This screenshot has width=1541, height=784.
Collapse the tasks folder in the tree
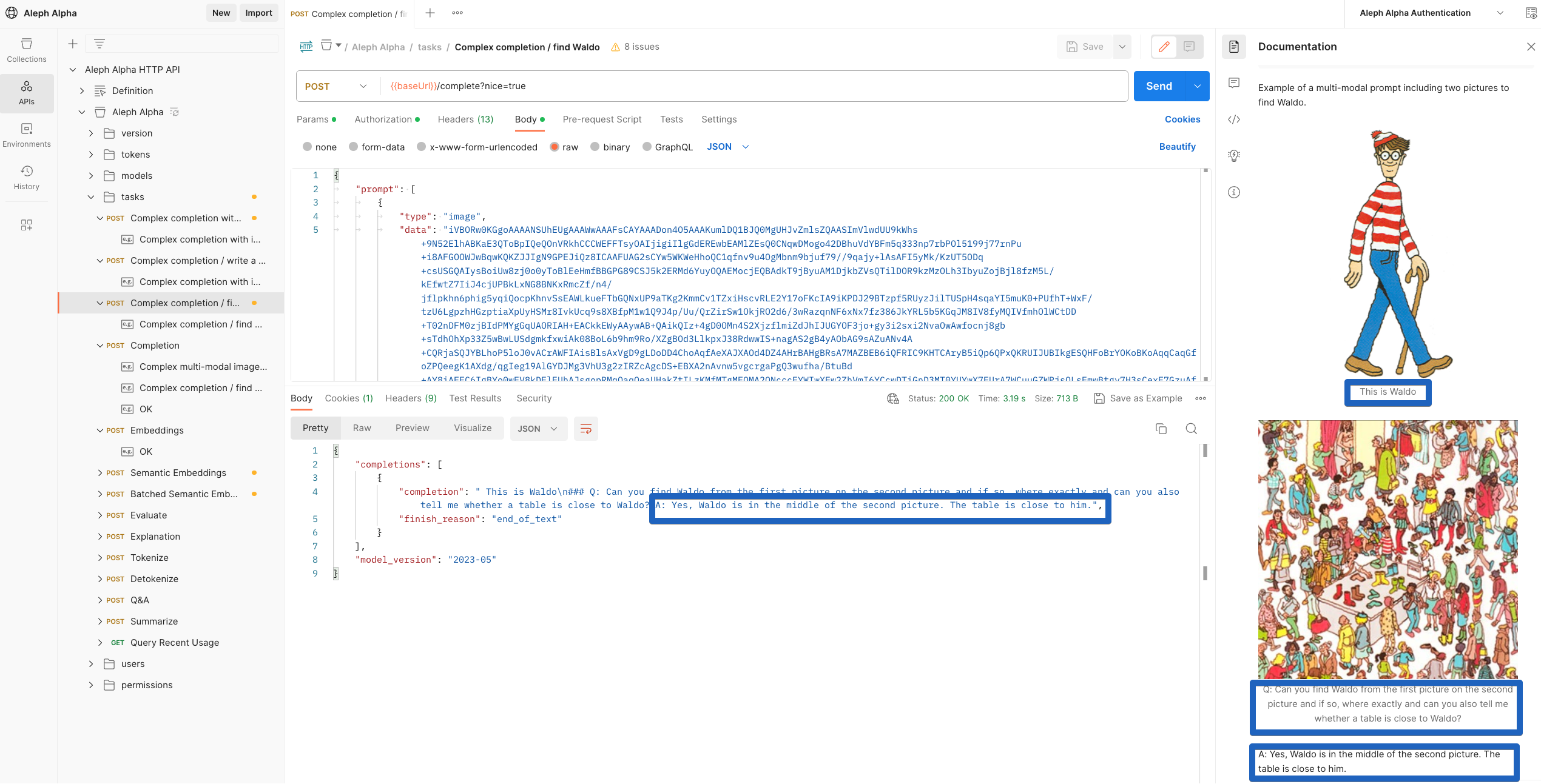(92, 196)
